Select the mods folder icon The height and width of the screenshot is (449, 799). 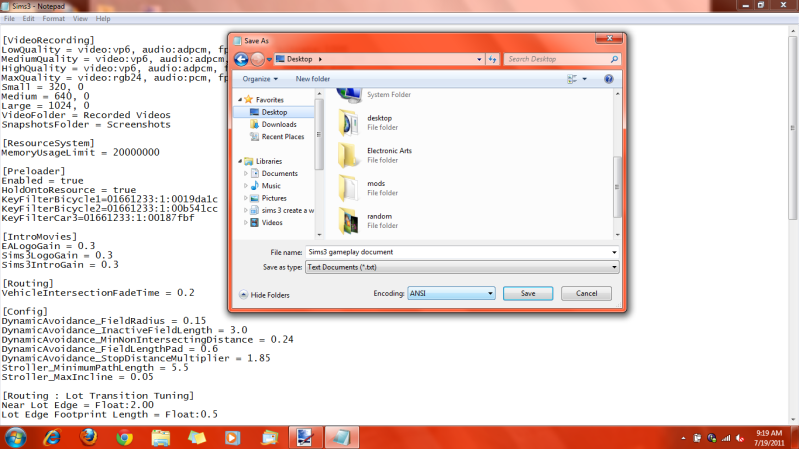349,188
